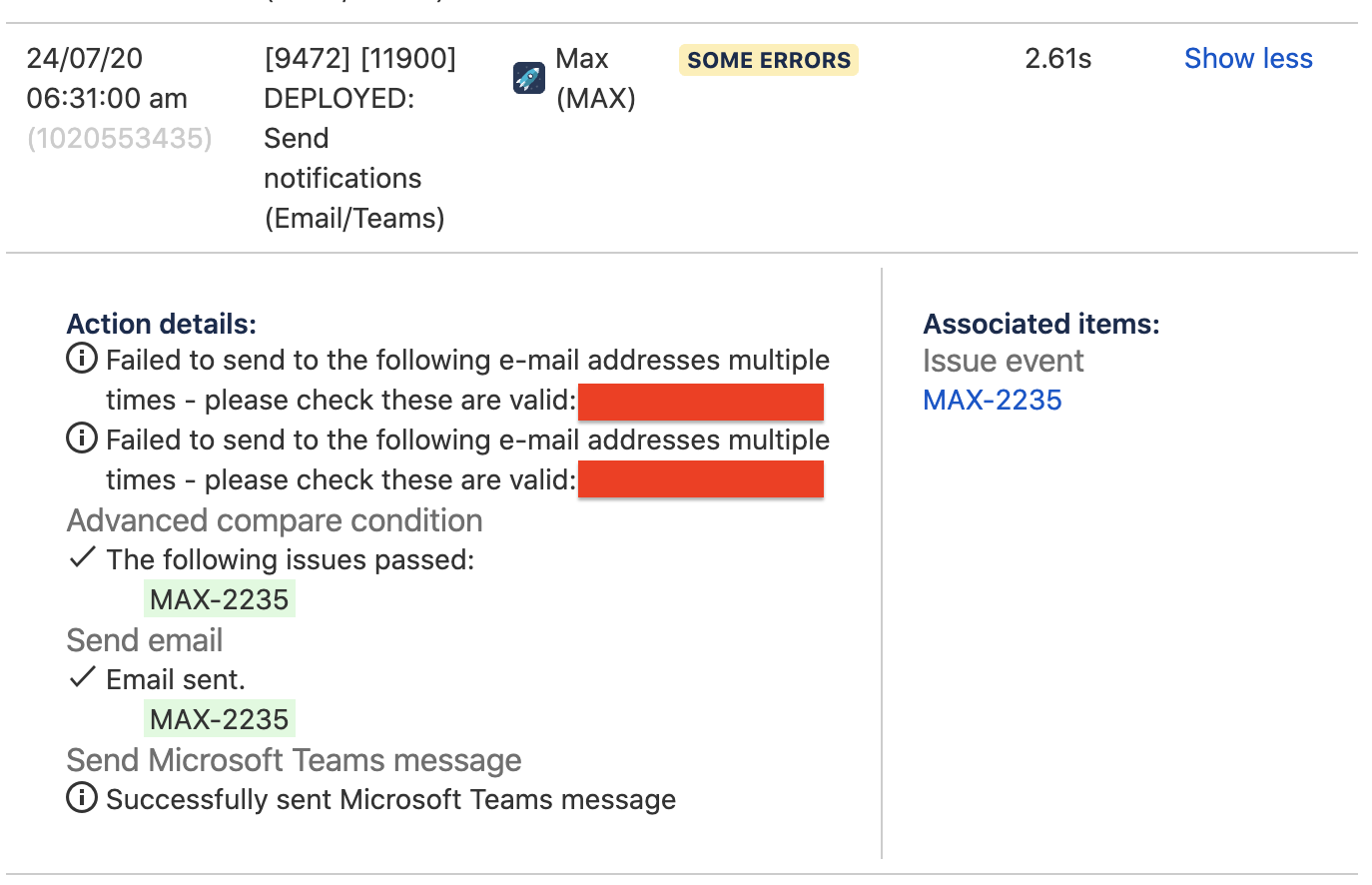Click the audit ID (1020553435)

pyautogui.click(x=120, y=138)
